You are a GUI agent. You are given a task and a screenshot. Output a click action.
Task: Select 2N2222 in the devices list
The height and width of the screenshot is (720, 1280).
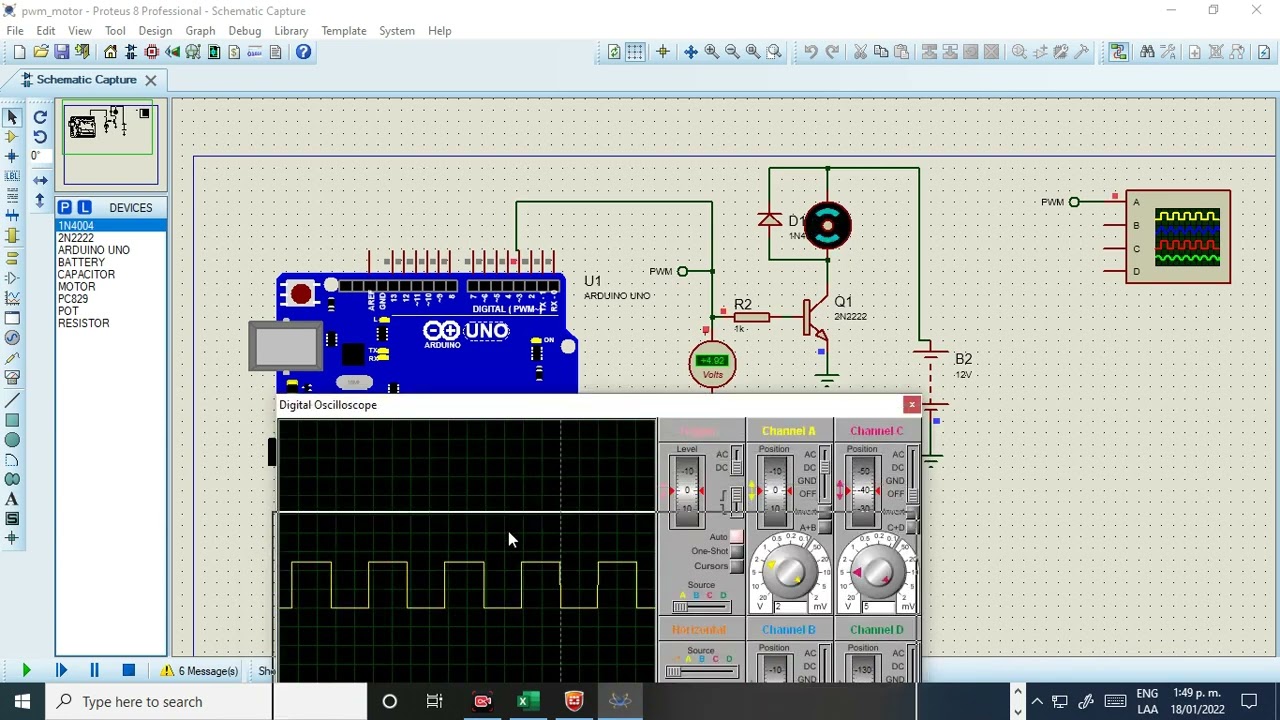(x=111, y=238)
